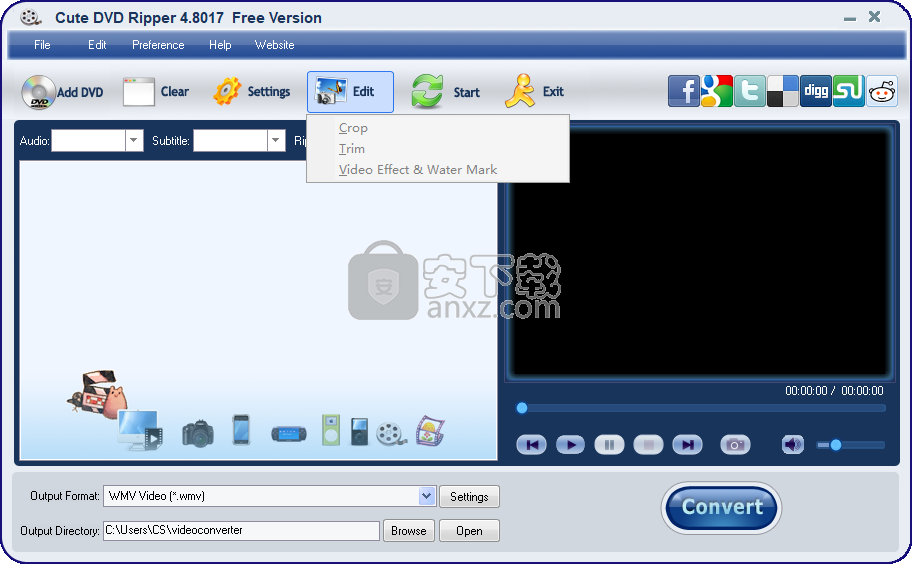This screenshot has height=564, width=912.
Task: Click the camera device icon
Action: click(198, 433)
